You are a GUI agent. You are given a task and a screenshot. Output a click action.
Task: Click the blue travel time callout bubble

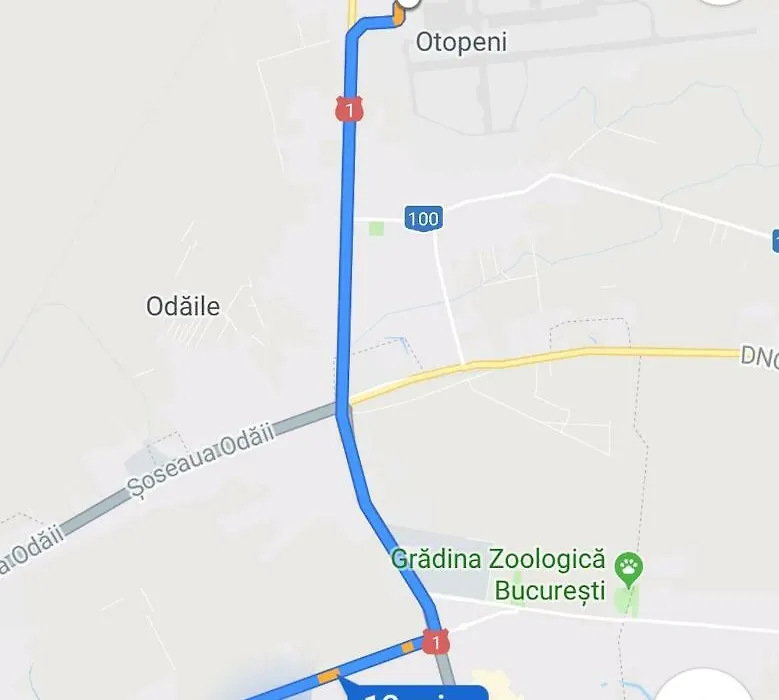tap(415, 692)
